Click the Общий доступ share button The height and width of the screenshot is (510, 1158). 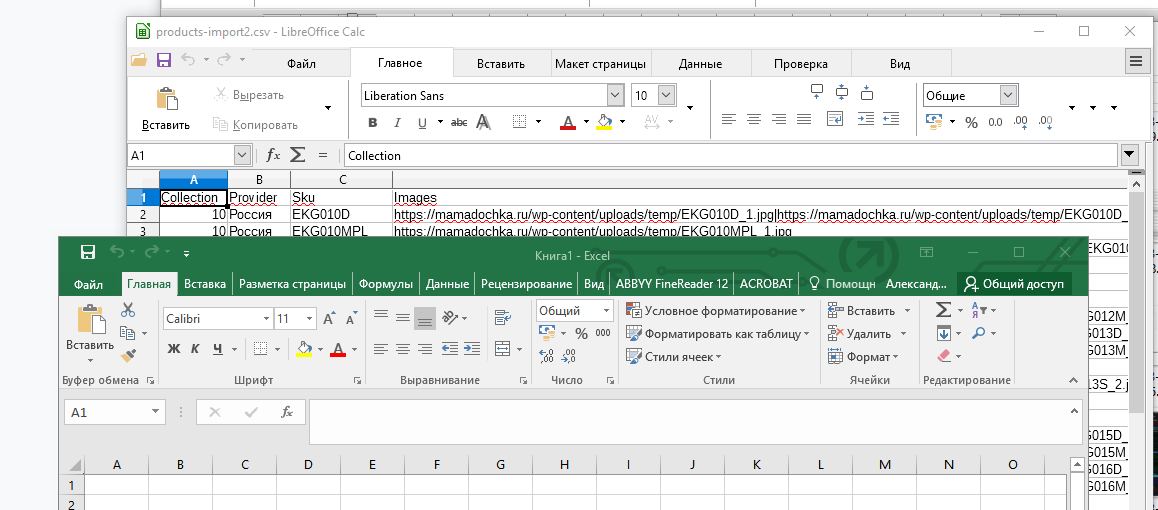click(x=1014, y=284)
